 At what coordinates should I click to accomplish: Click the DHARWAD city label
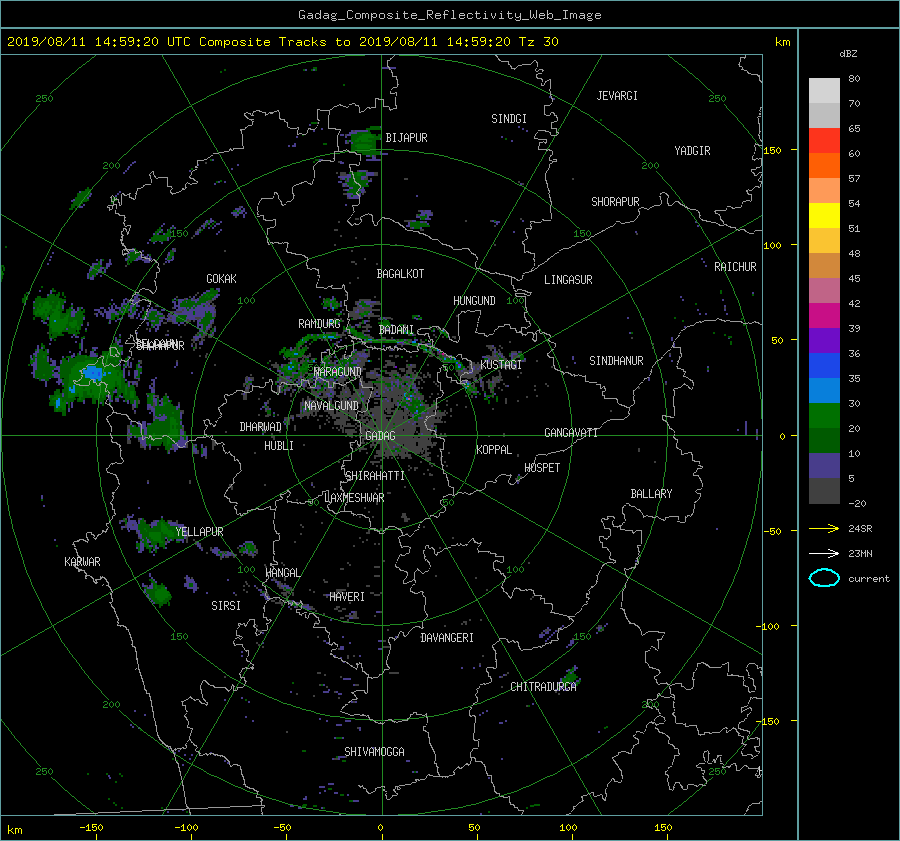click(x=261, y=427)
